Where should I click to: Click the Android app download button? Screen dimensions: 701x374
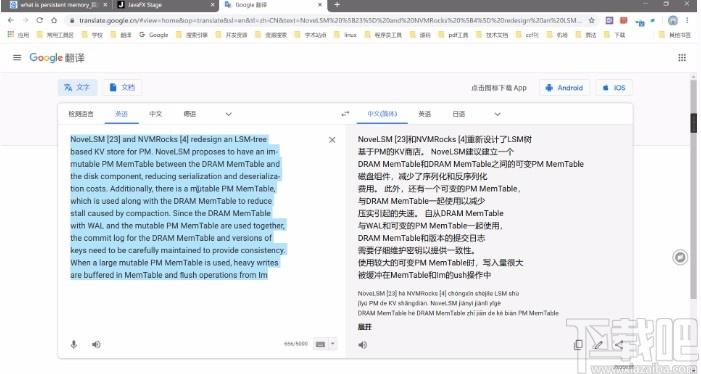point(564,88)
